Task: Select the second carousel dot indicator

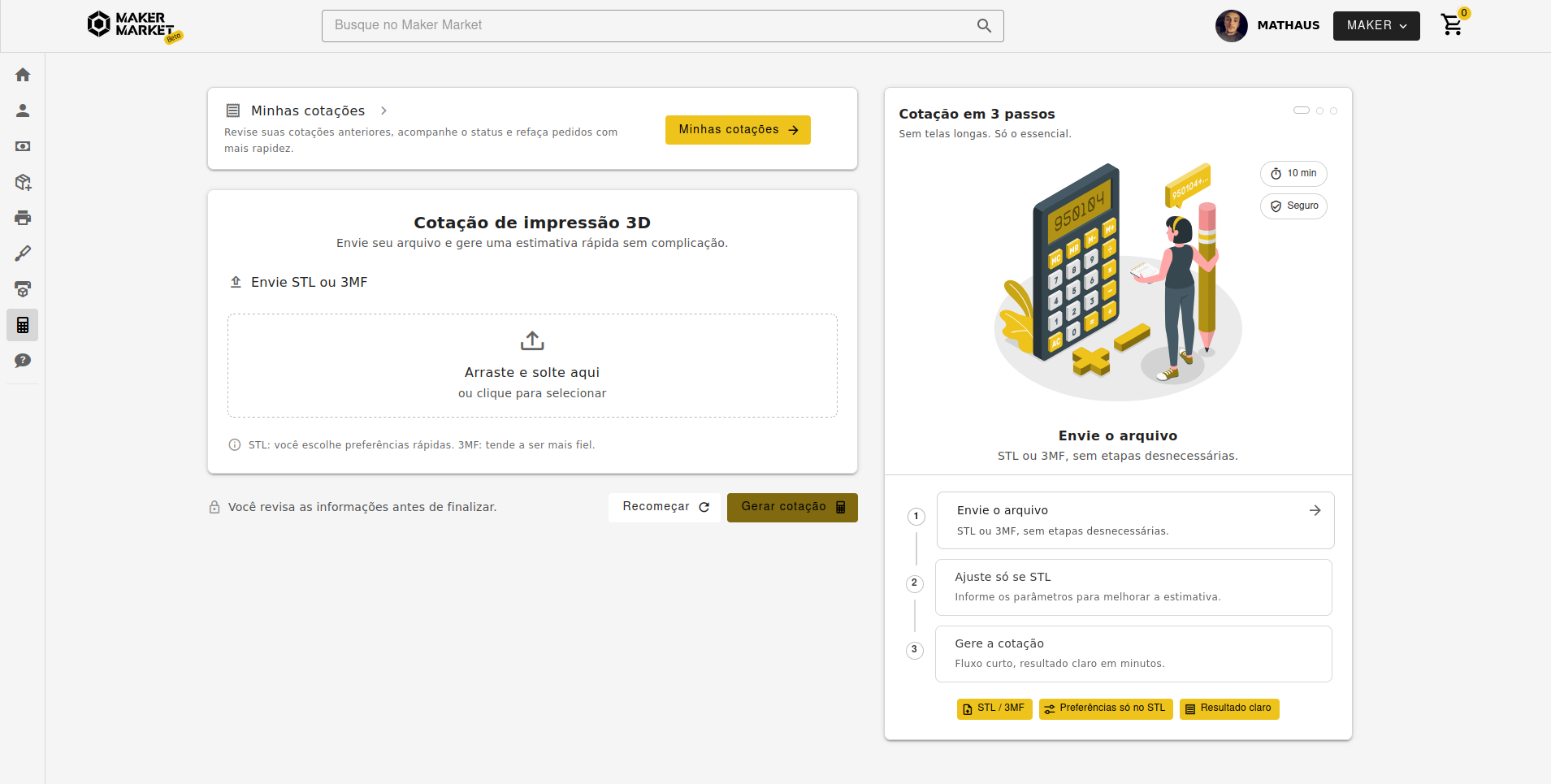Action: (1319, 110)
